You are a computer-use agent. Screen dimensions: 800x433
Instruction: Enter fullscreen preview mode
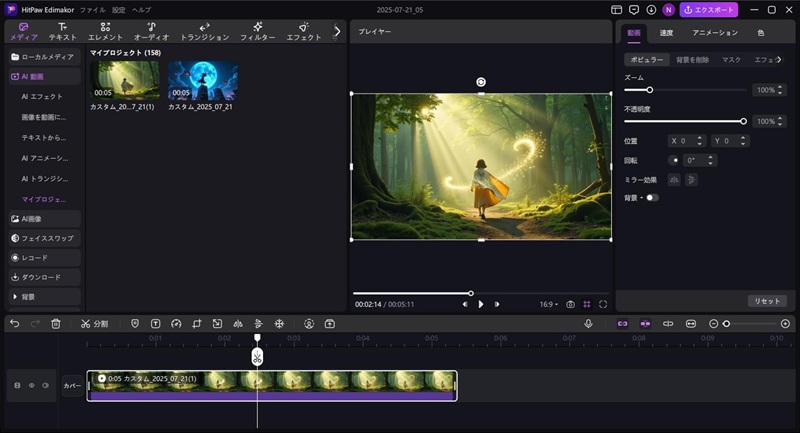pyautogui.click(x=603, y=304)
